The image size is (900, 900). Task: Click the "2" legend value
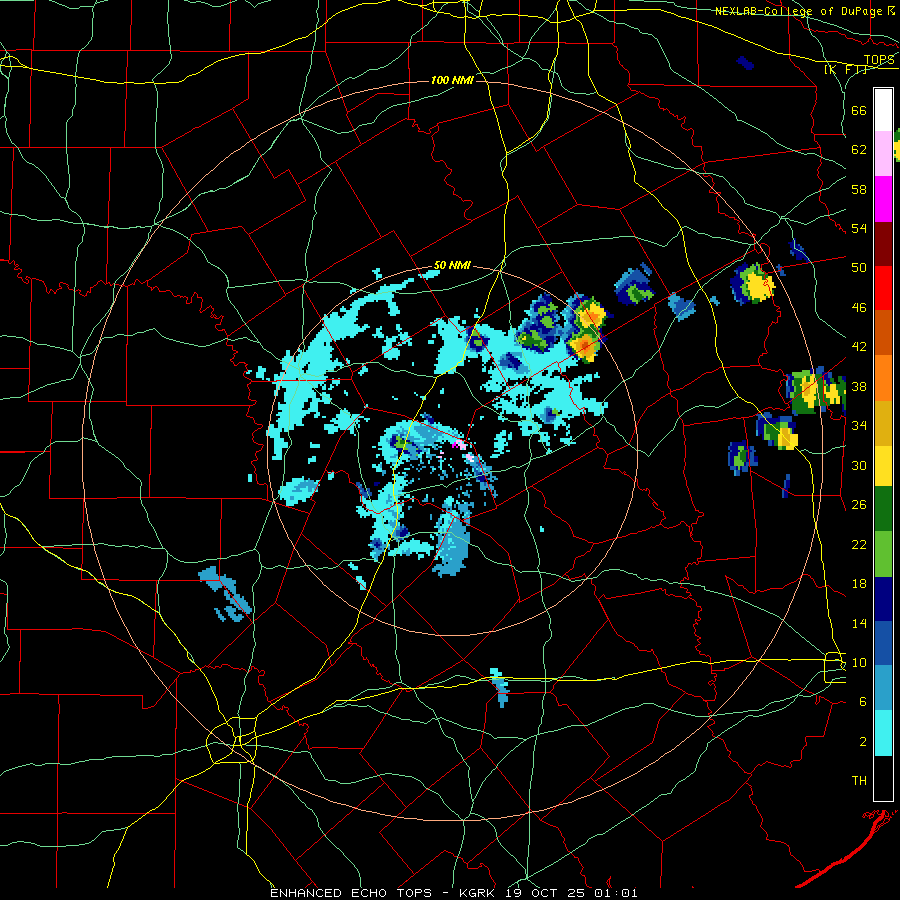(863, 742)
